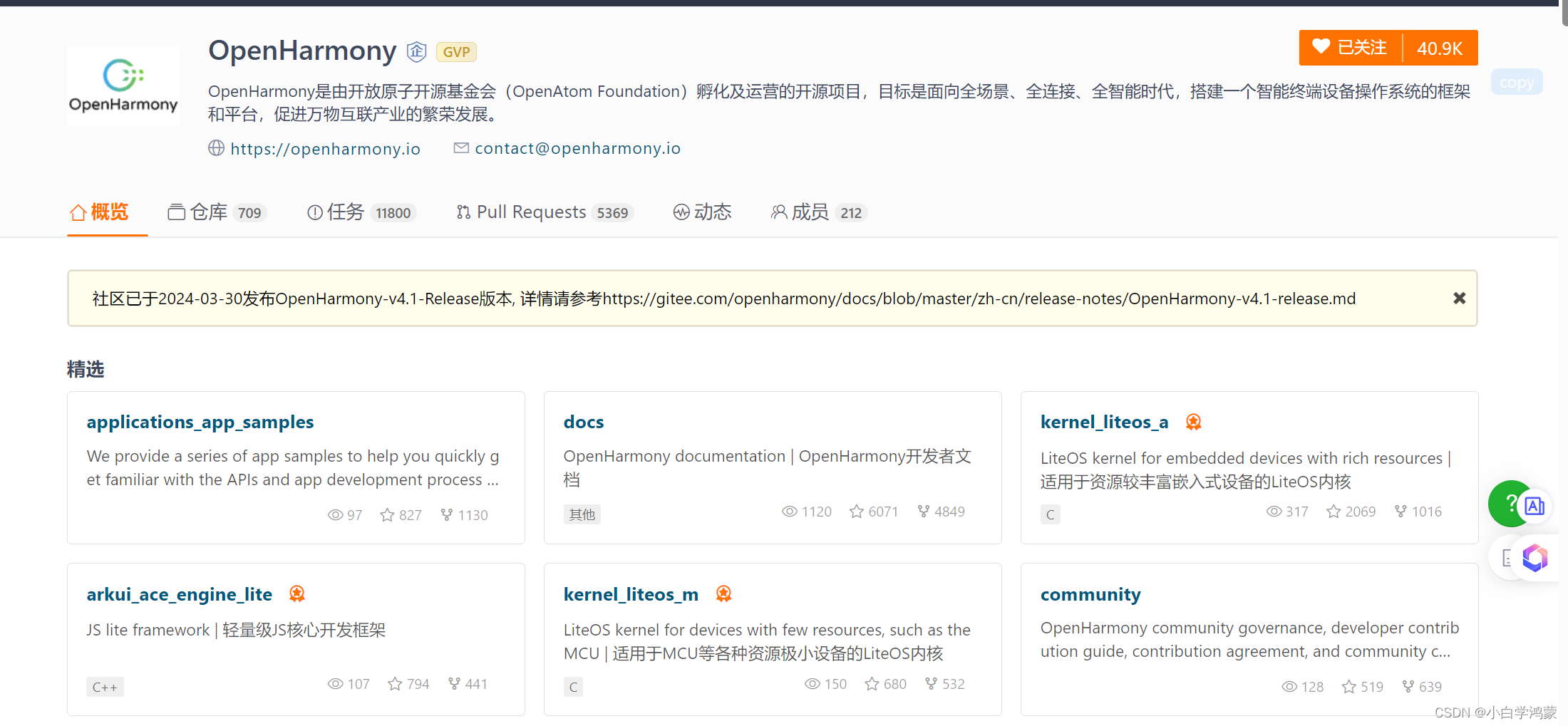
Task: Click the C++ tag on arkui_ace_engine_lite
Action: pyautogui.click(x=105, y=687)
